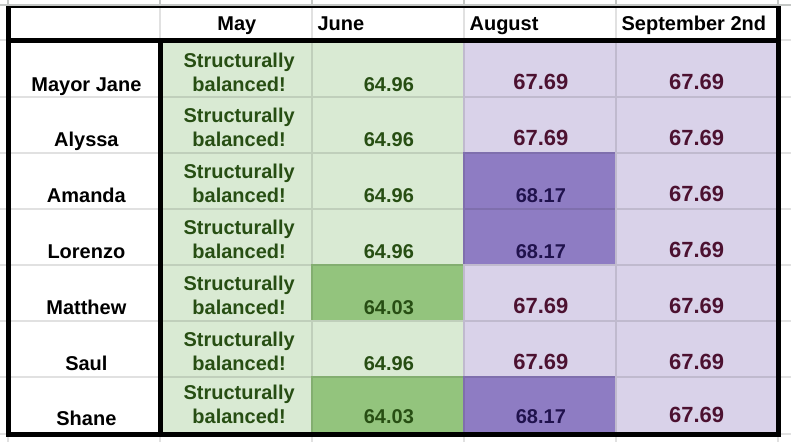
Task: Click Mayor Jane's Structurally balanced May cell
Action: (x=237, y=71)
